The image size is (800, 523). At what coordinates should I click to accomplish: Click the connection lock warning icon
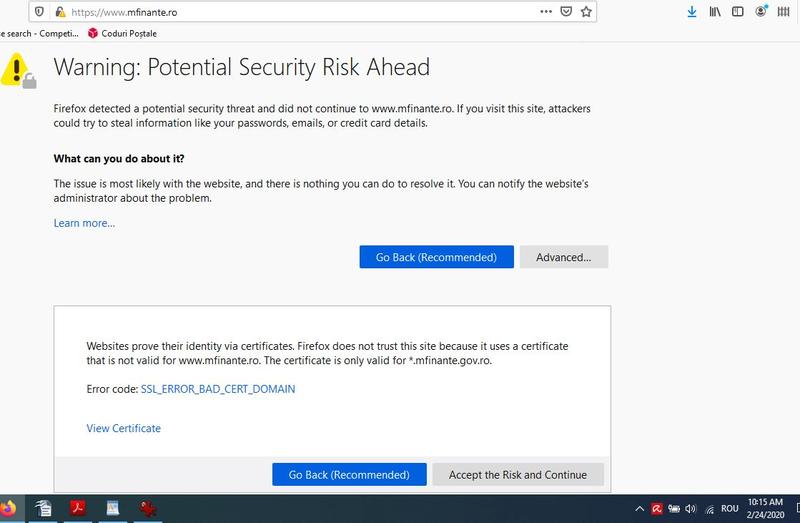click(x=60, y=12)
